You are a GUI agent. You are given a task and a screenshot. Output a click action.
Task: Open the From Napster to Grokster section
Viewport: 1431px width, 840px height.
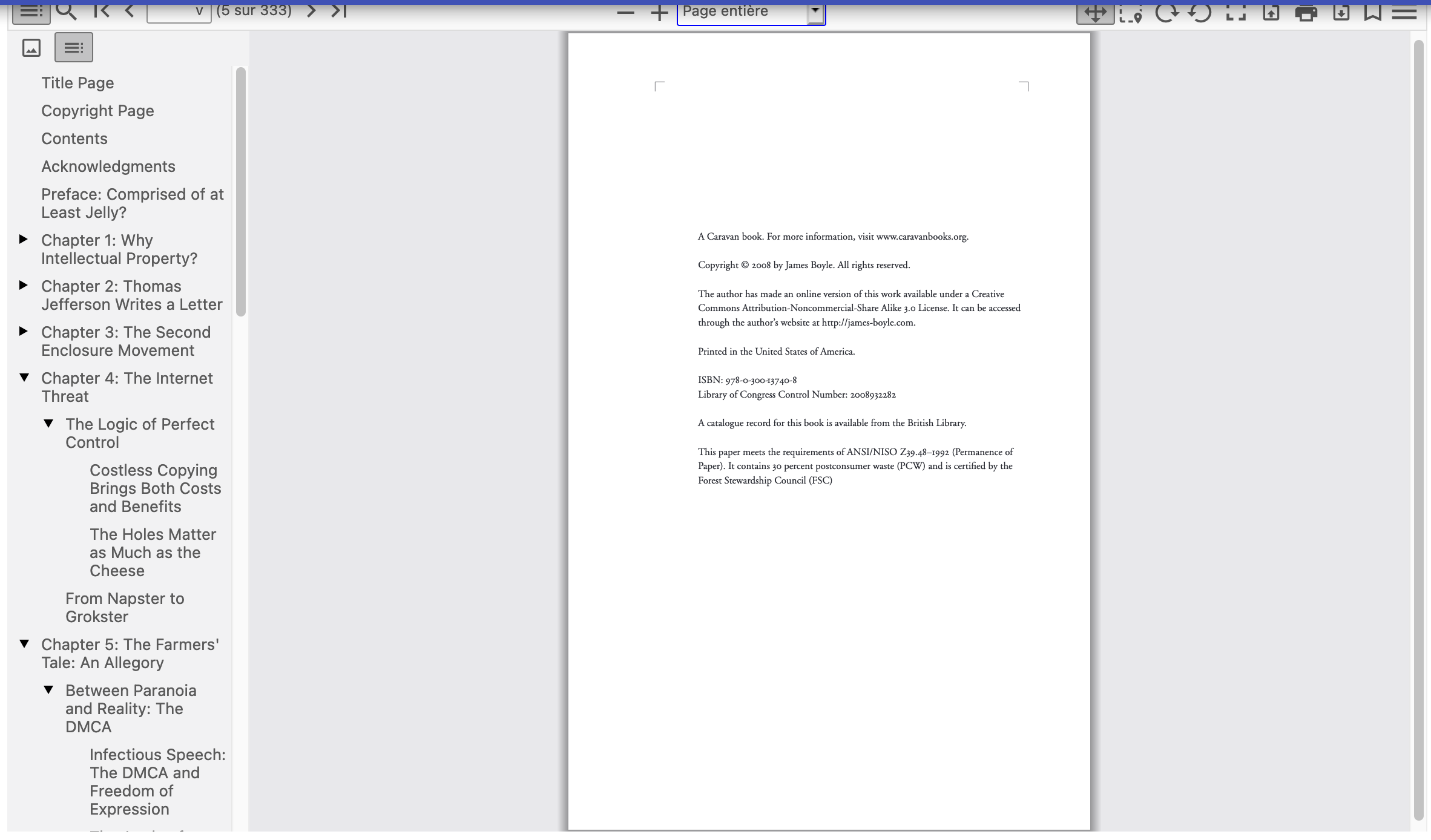pyautogui.click(x=125, y=607)
